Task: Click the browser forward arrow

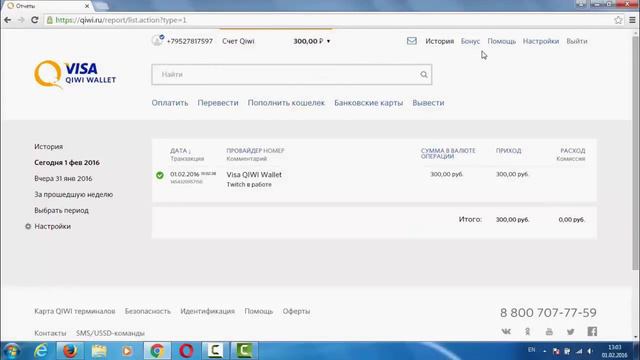Action: (21, 20)
